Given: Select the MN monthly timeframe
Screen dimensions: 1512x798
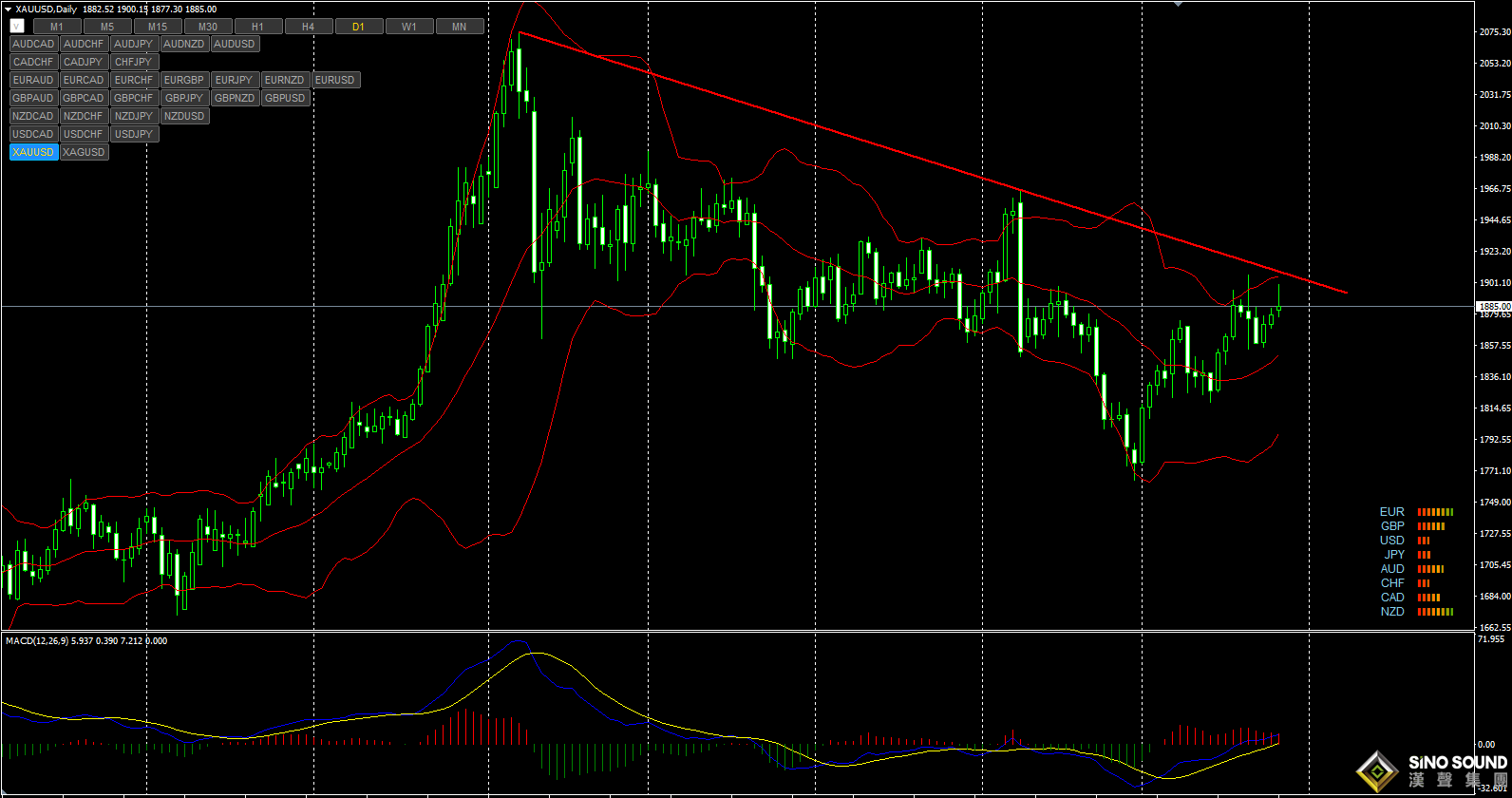Looking at the screenshot, I should (459, 27).
